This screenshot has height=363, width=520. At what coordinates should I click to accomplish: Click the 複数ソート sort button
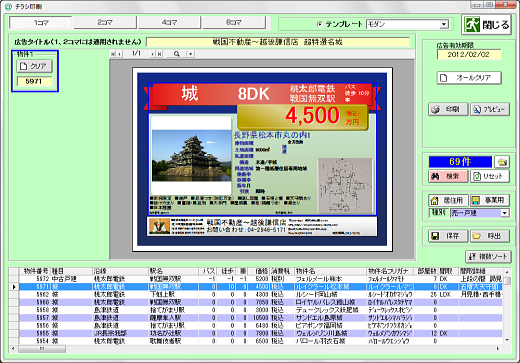488,257
